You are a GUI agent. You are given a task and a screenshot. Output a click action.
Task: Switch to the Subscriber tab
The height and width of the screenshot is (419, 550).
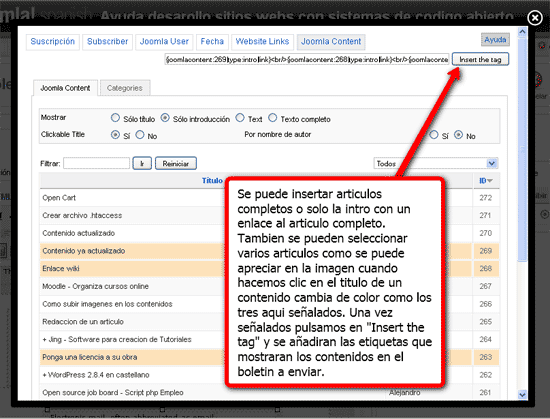(107, 42)
